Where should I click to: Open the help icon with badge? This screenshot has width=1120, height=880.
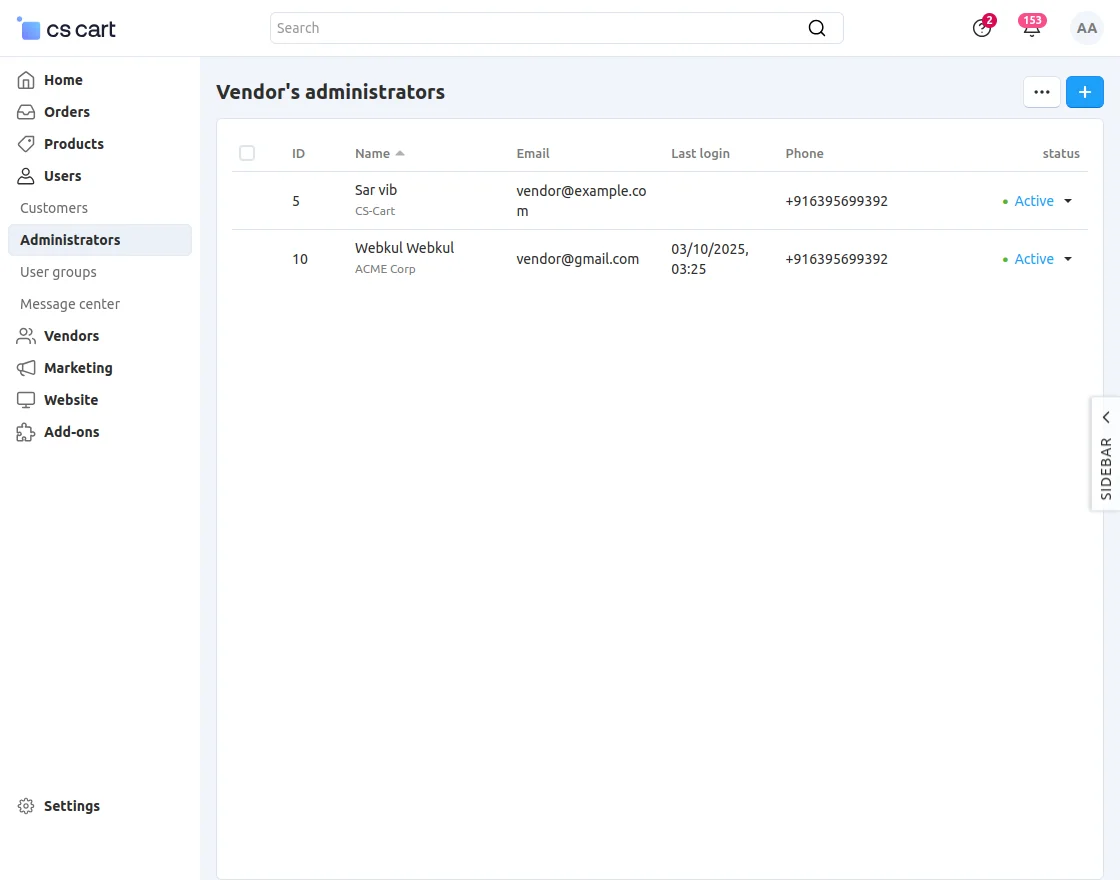[x=982, y=28]
